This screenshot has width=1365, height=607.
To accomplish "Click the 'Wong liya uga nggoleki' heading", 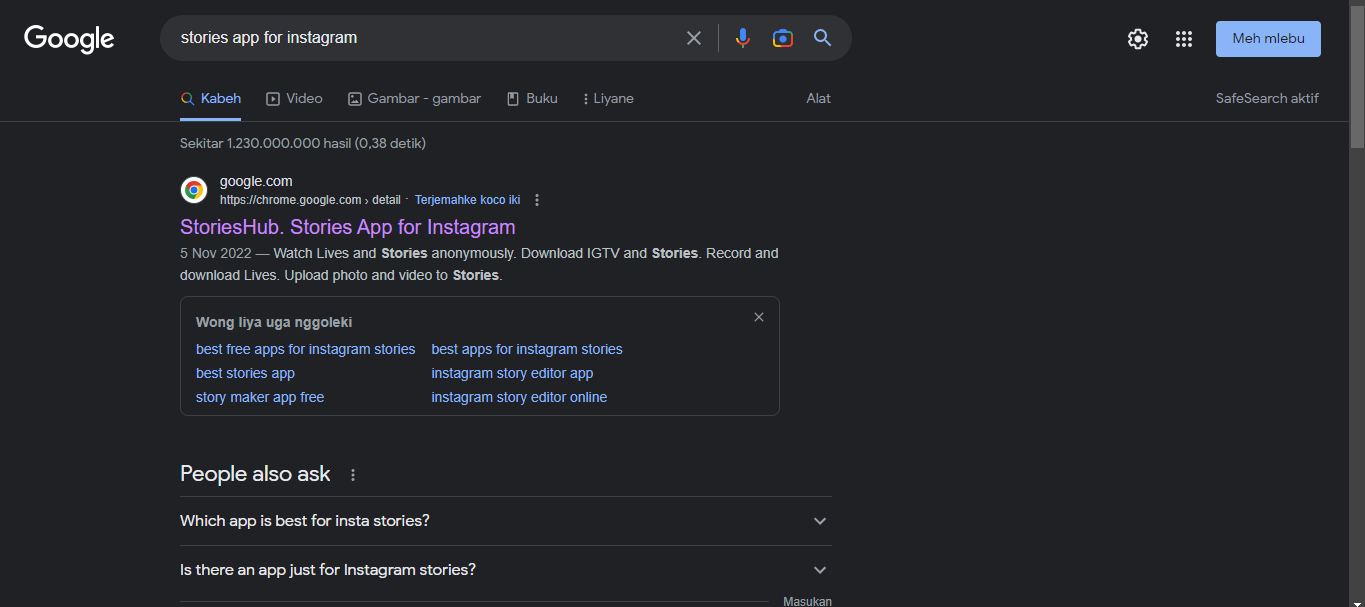I will coord(274,322).
